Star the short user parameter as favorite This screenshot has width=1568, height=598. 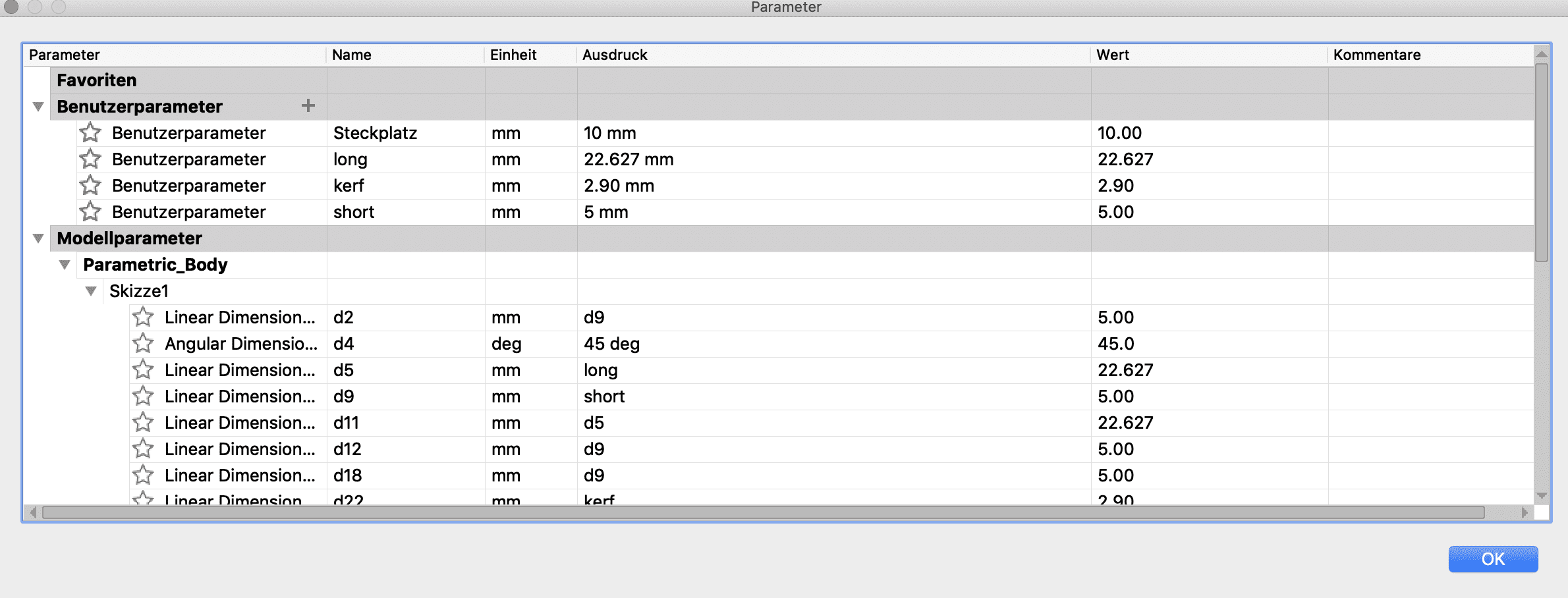click(x=90, y=212)
